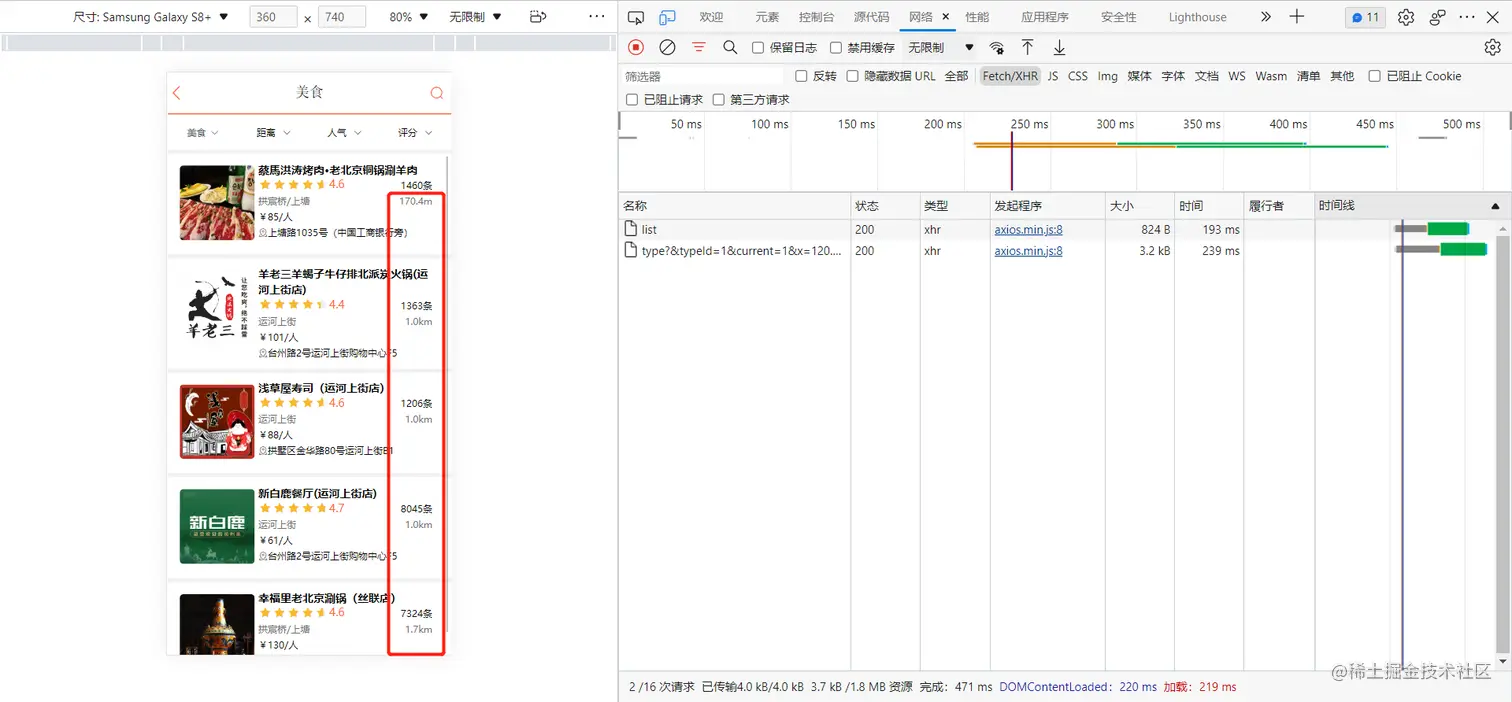Open network panel settings gear
This screenshot has width=1512, height=702.
tap(1492, 47)
